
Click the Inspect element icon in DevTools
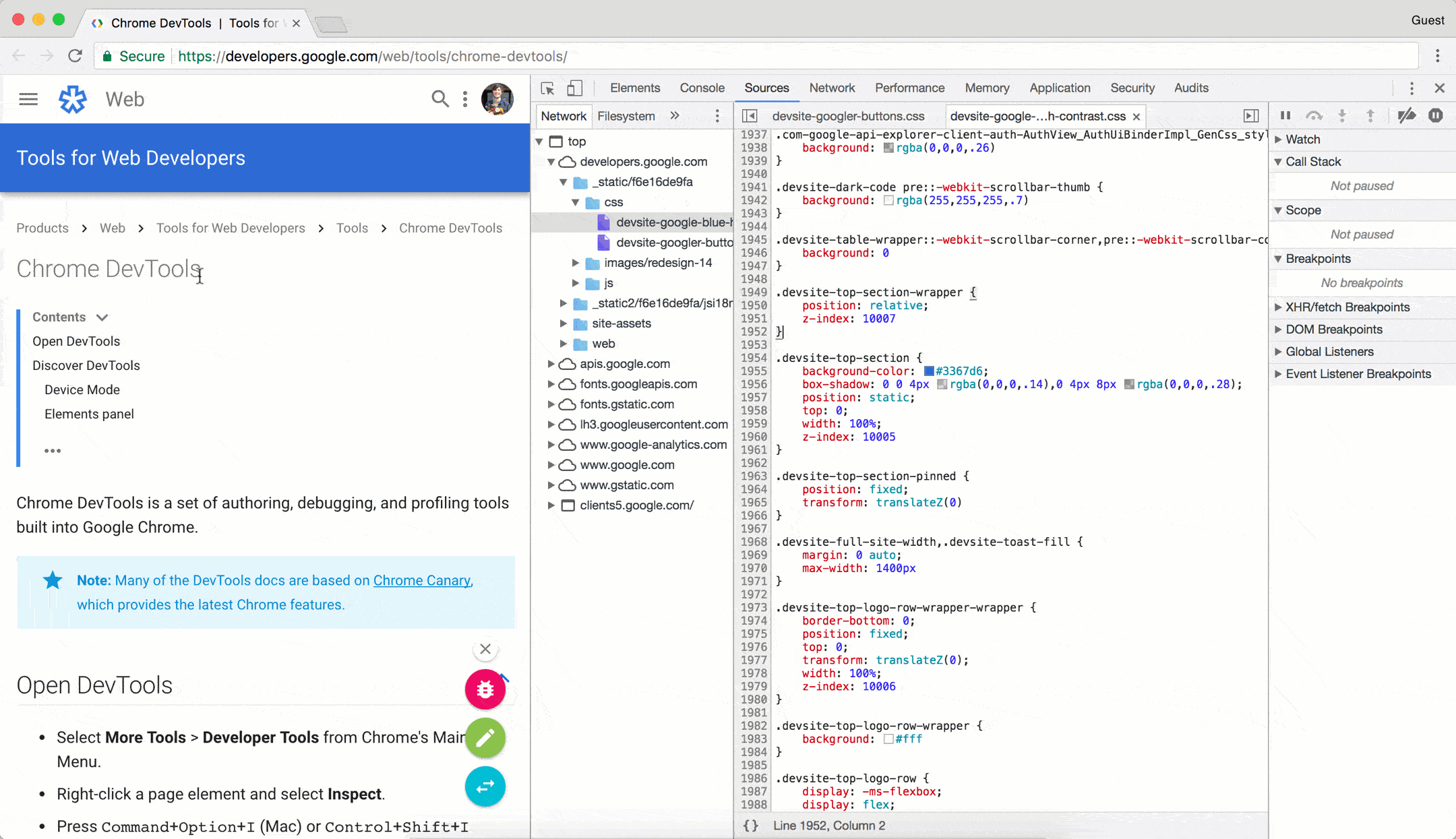coord(547,88)
